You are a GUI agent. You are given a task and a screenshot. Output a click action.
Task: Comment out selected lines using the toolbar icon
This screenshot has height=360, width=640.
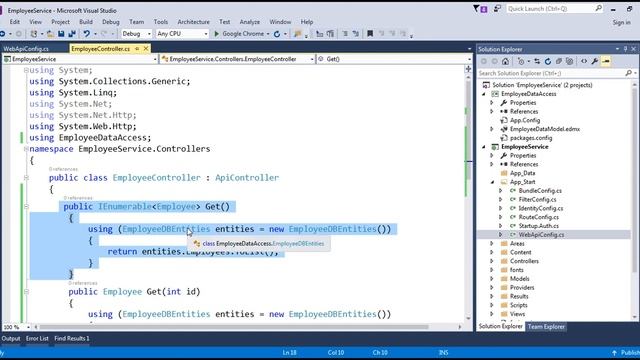pos(345,34)
